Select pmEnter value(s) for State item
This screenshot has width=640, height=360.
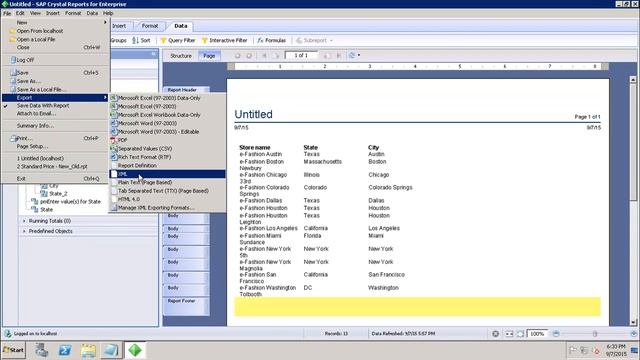pyautogui.click(x=70, y=202)
